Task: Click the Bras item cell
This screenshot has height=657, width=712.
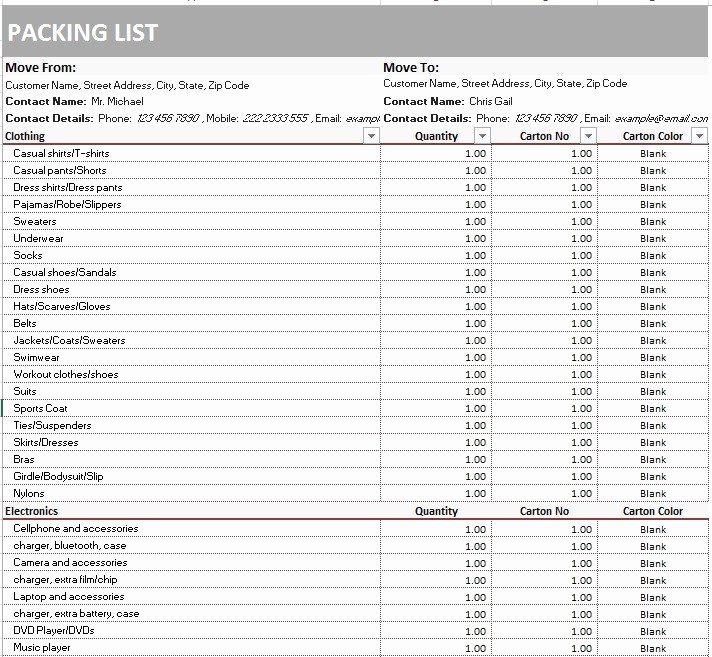Action: click(192, 459)
